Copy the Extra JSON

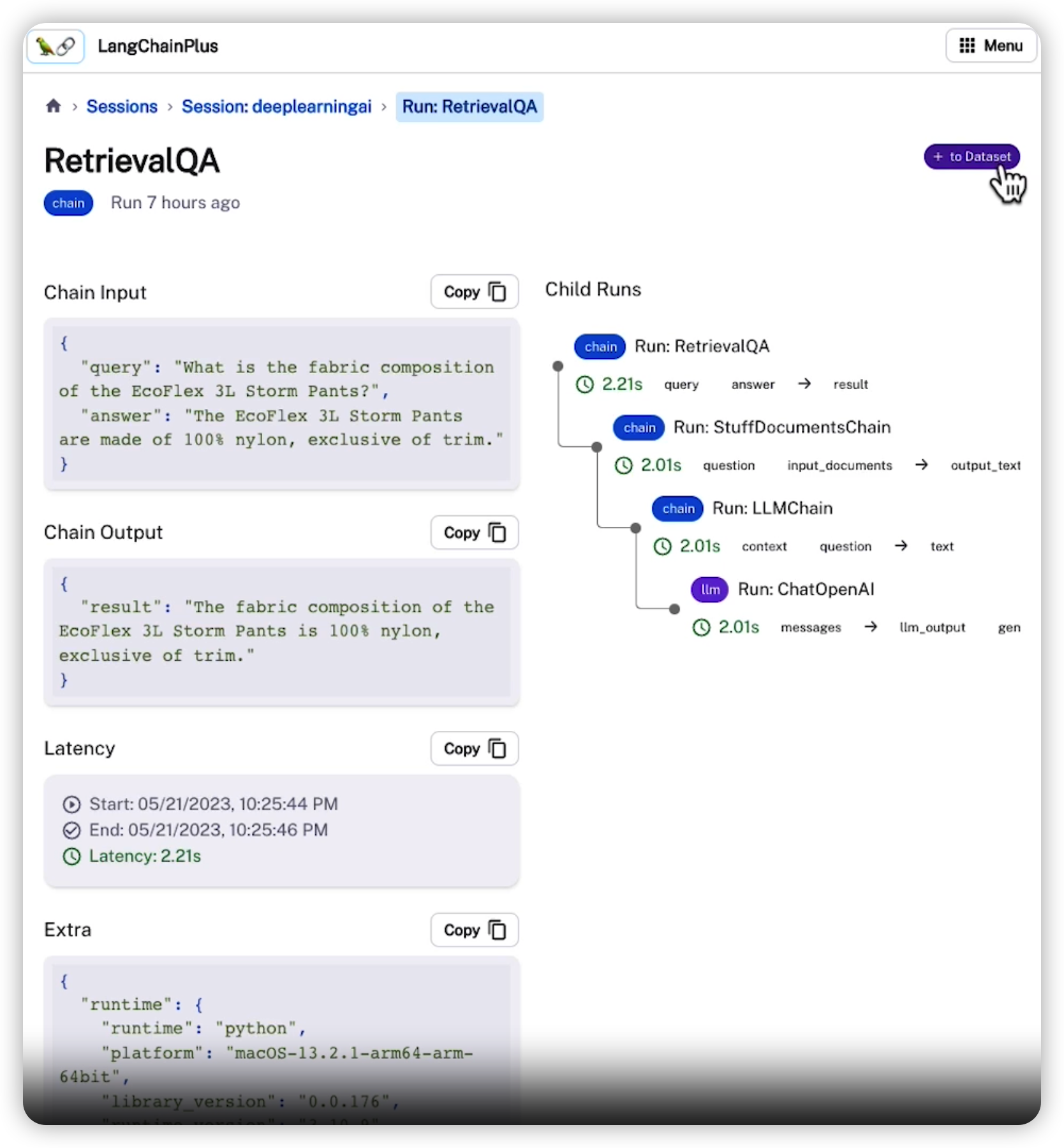click(x=475, y=930)
